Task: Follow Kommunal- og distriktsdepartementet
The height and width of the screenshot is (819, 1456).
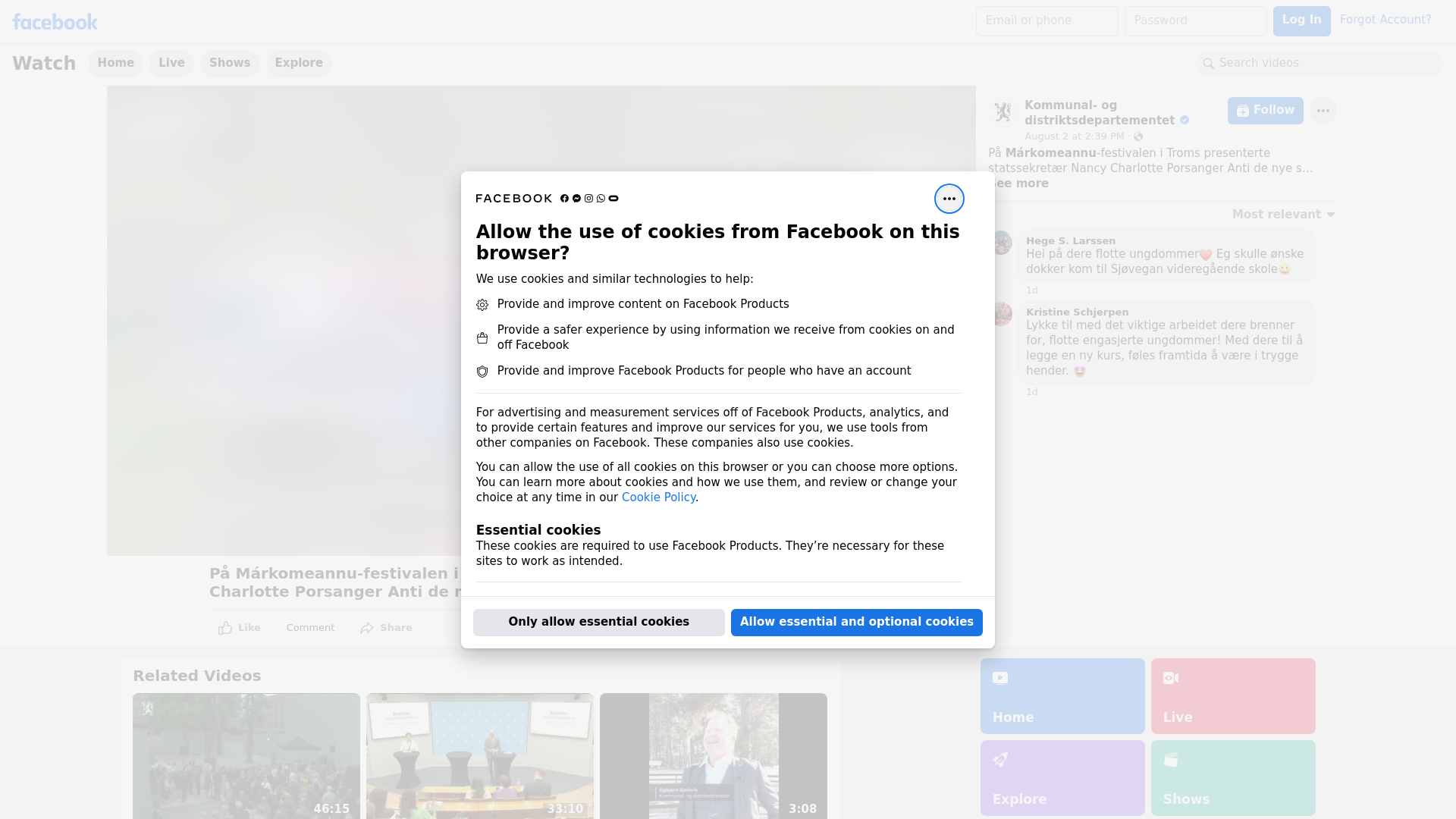Action: 1265,111
